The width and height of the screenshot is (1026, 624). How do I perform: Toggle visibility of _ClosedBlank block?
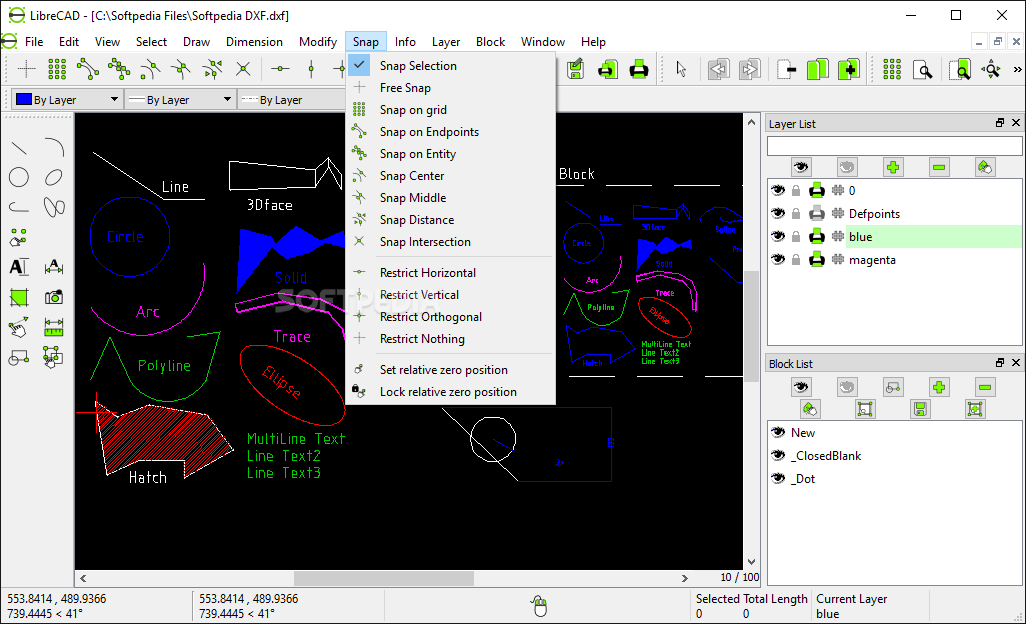coord(777,455)
